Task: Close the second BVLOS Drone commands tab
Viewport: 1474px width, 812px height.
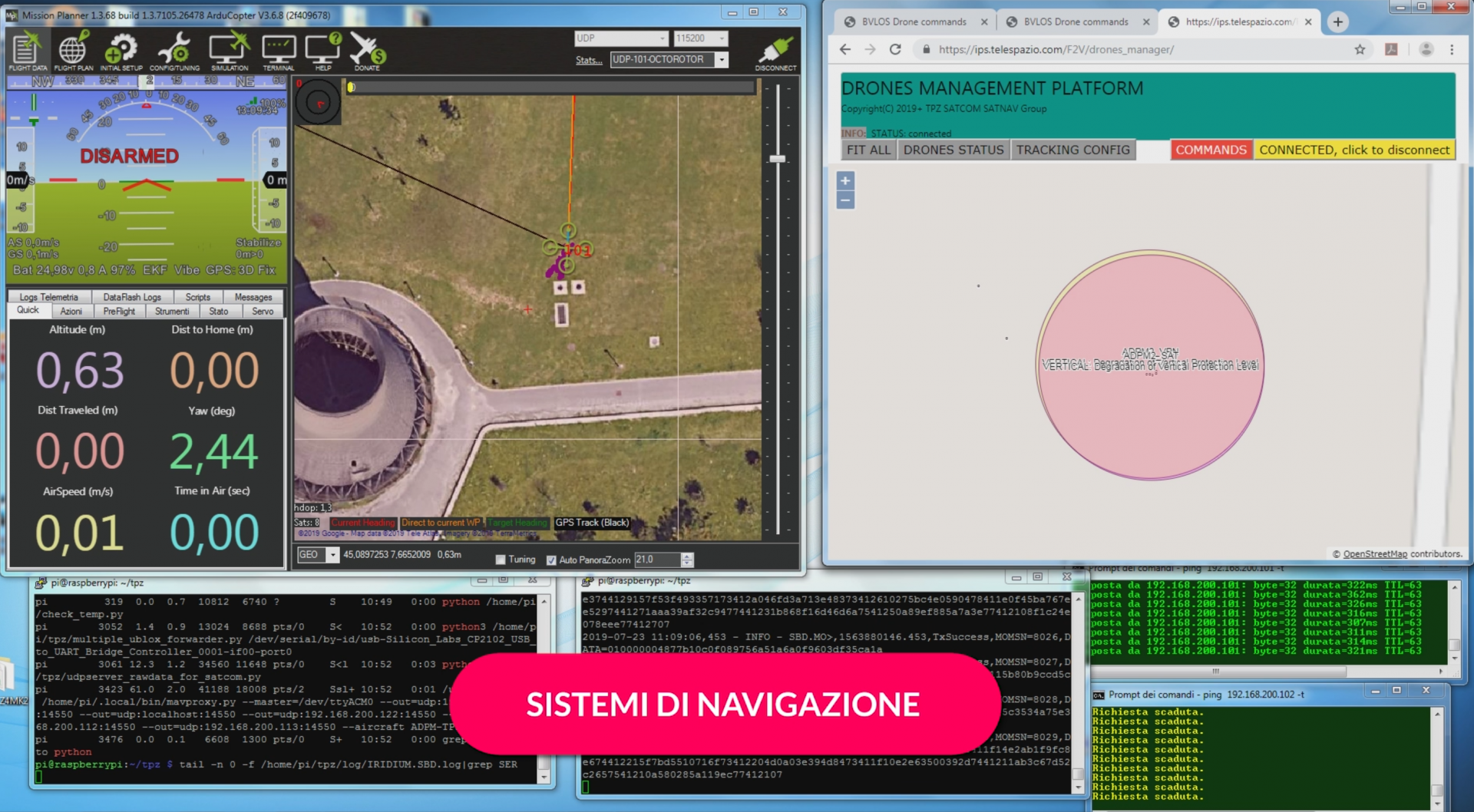Action: pos(1146,21)
